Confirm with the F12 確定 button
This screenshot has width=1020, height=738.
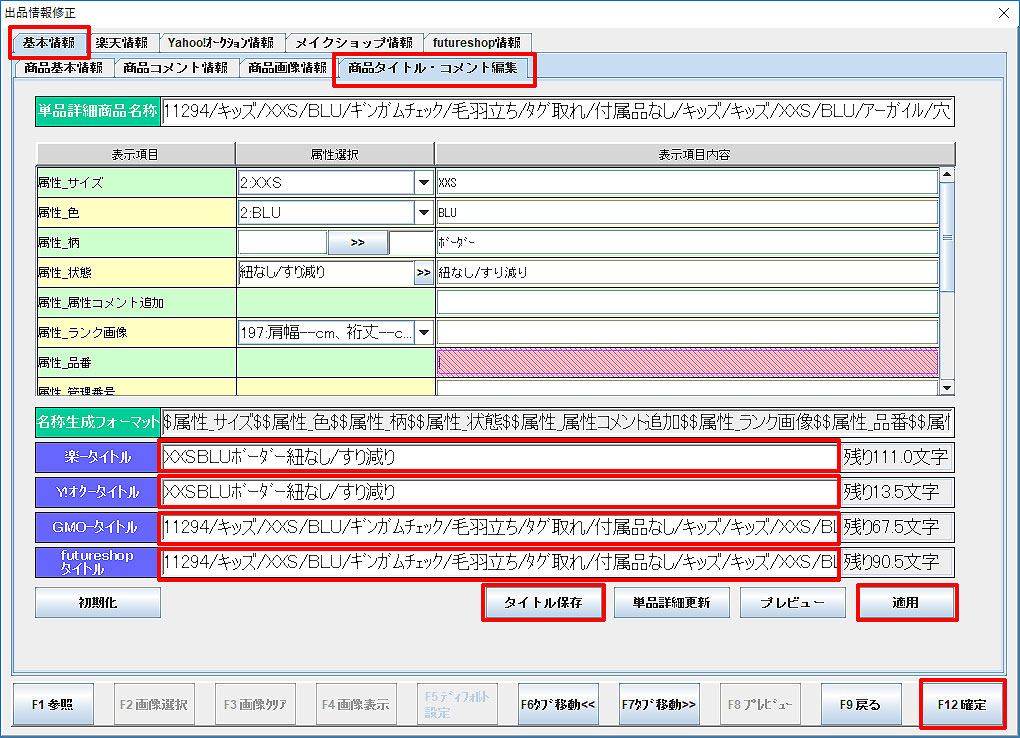click(961, 704)
